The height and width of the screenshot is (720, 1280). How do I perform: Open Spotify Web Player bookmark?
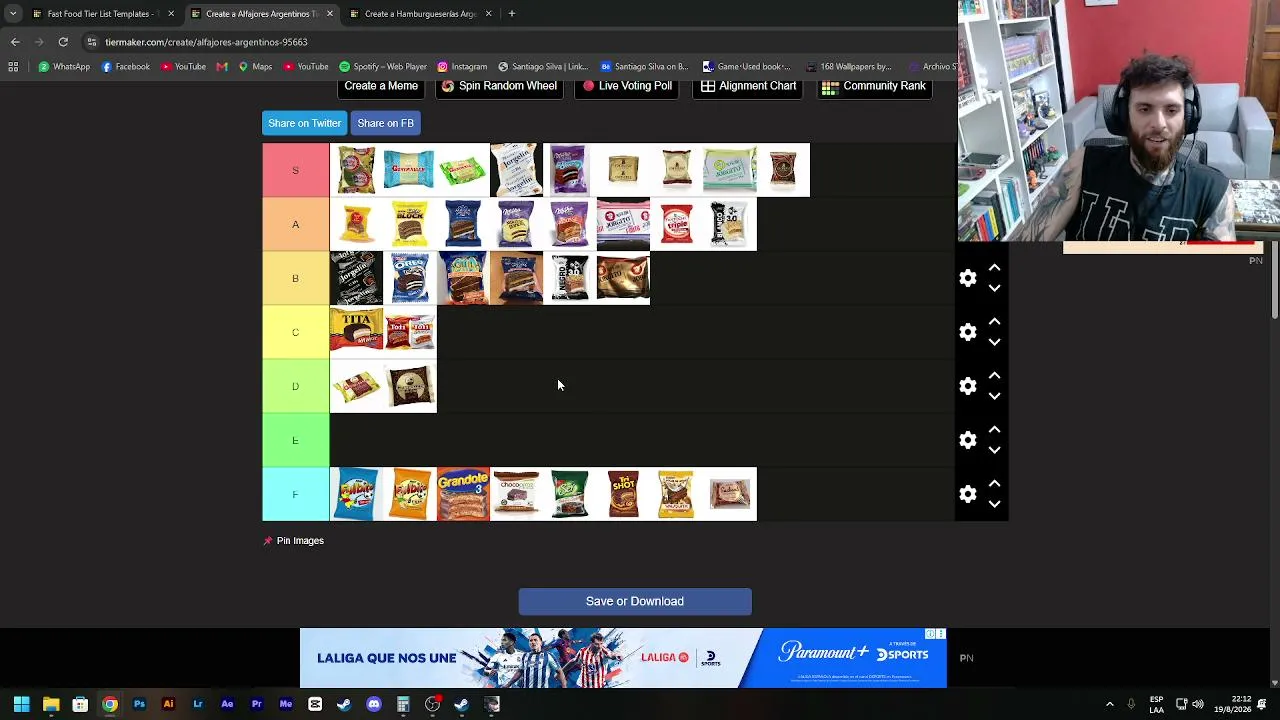click(383, 67)
